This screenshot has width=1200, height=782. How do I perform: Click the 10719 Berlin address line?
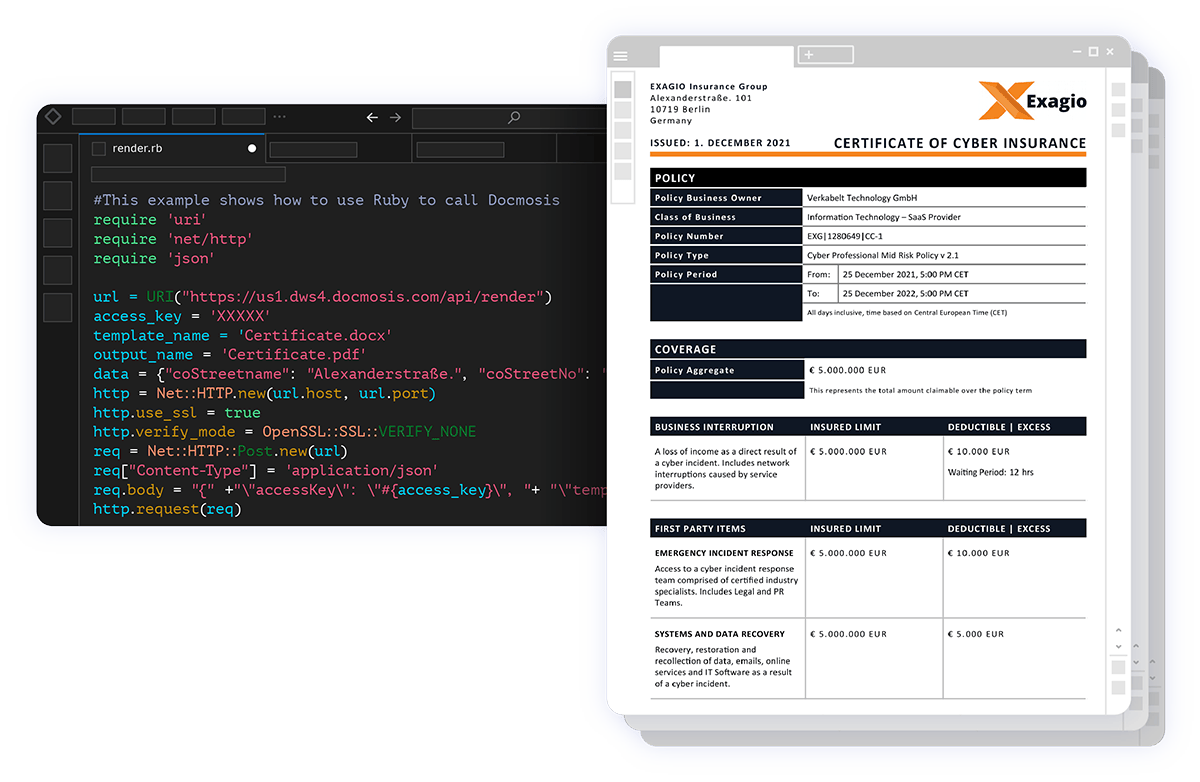tap(680, 109)
